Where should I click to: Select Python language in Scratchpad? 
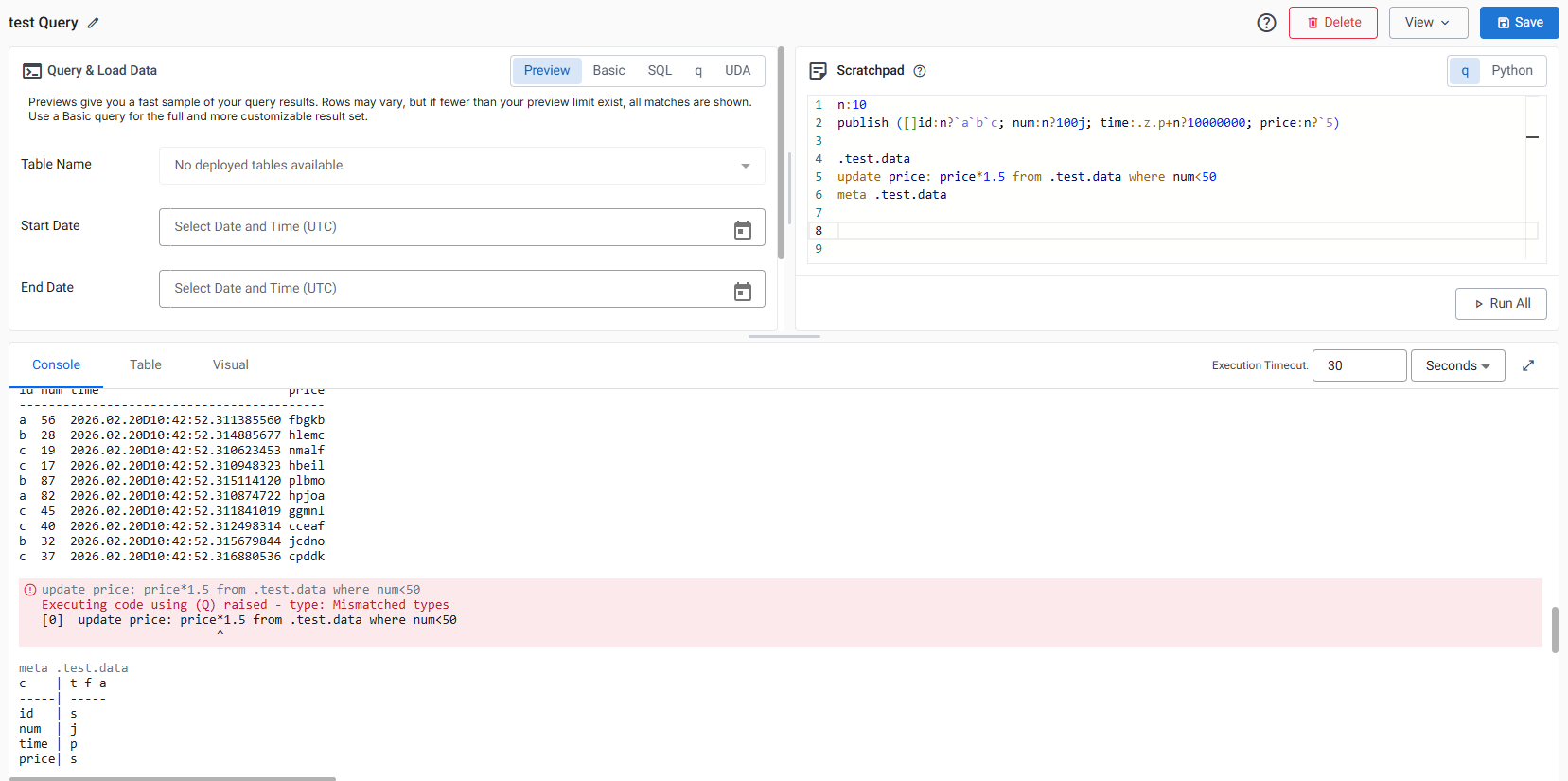tap(1512, 71)
